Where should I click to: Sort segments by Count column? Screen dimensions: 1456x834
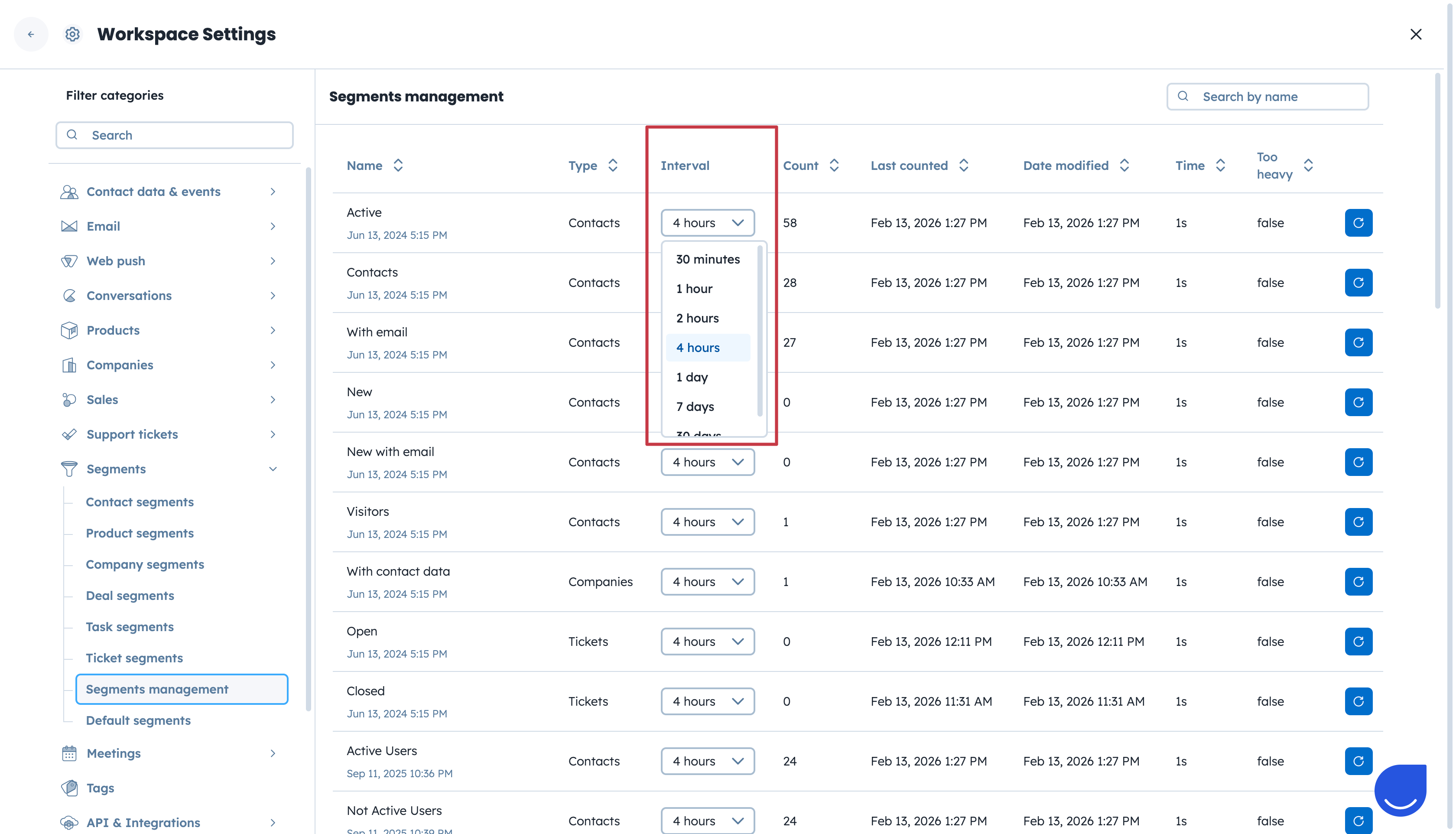pos(834,166)
